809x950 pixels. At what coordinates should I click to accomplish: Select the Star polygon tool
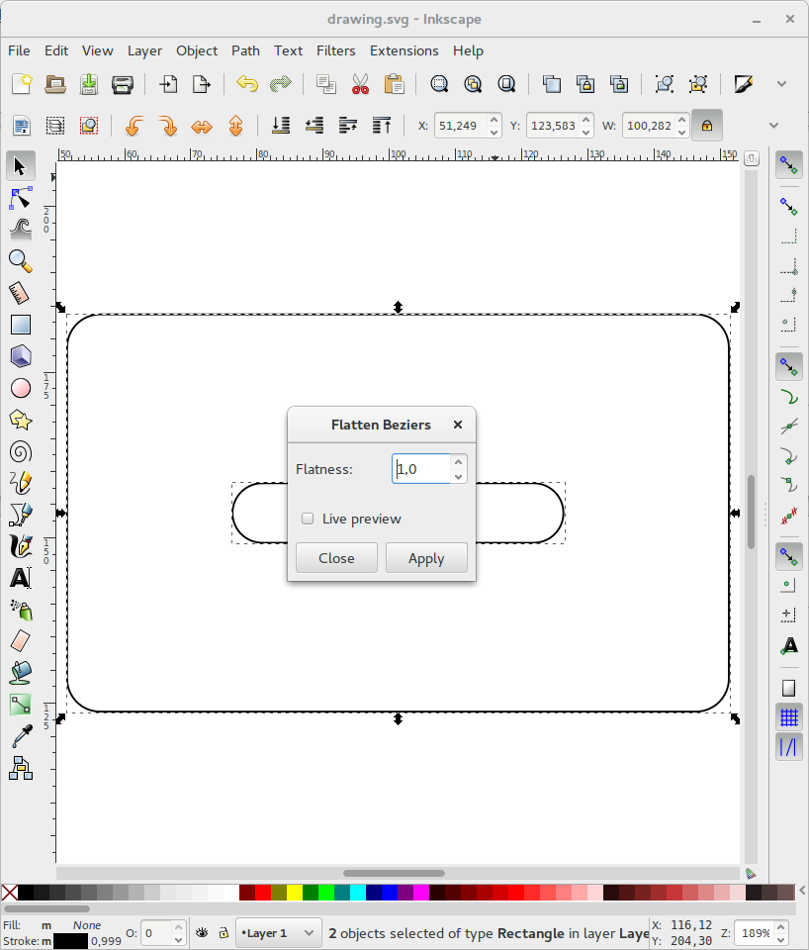pos(21,419)
